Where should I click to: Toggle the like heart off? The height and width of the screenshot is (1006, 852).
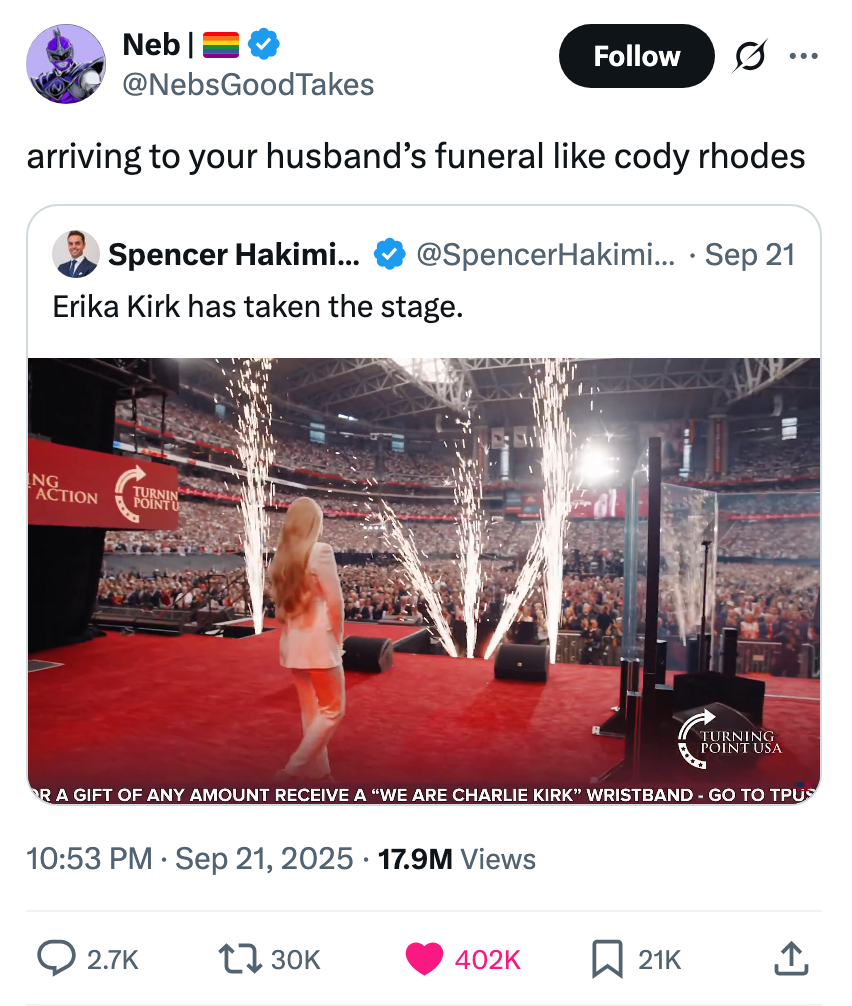(x=426, y=959)
